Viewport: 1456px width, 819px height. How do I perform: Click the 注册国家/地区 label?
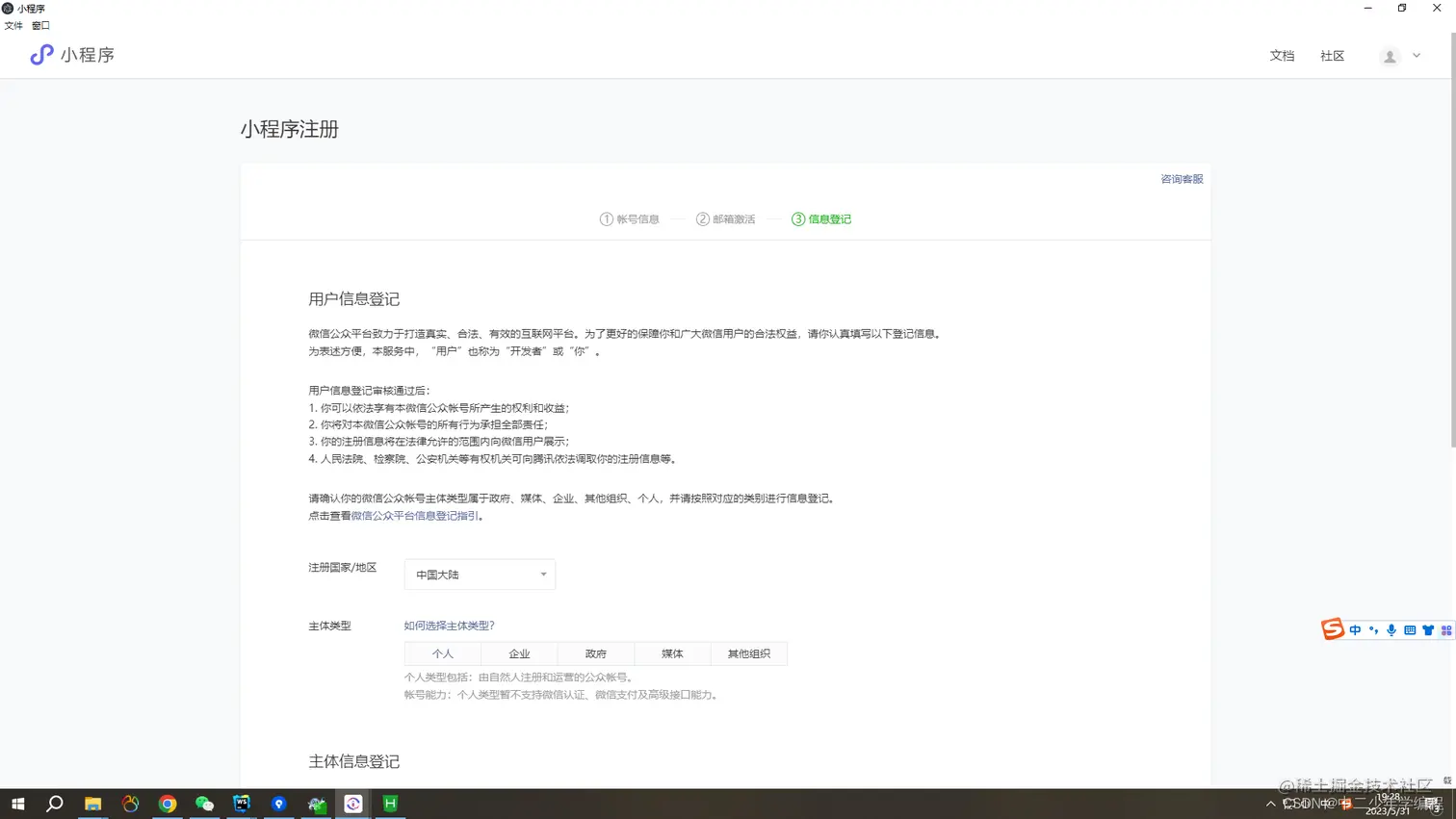pos(342,568)
